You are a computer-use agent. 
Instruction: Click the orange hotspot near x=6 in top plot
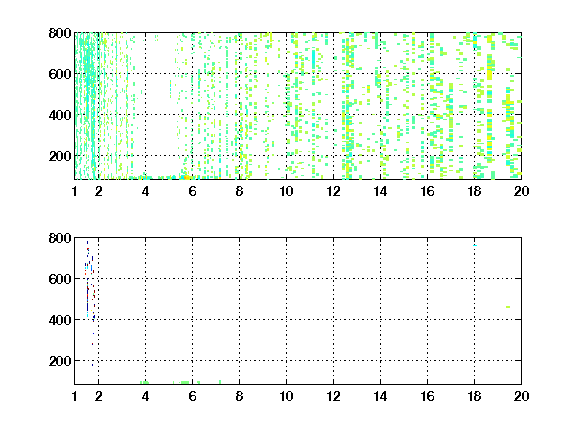tap(187, 177)
